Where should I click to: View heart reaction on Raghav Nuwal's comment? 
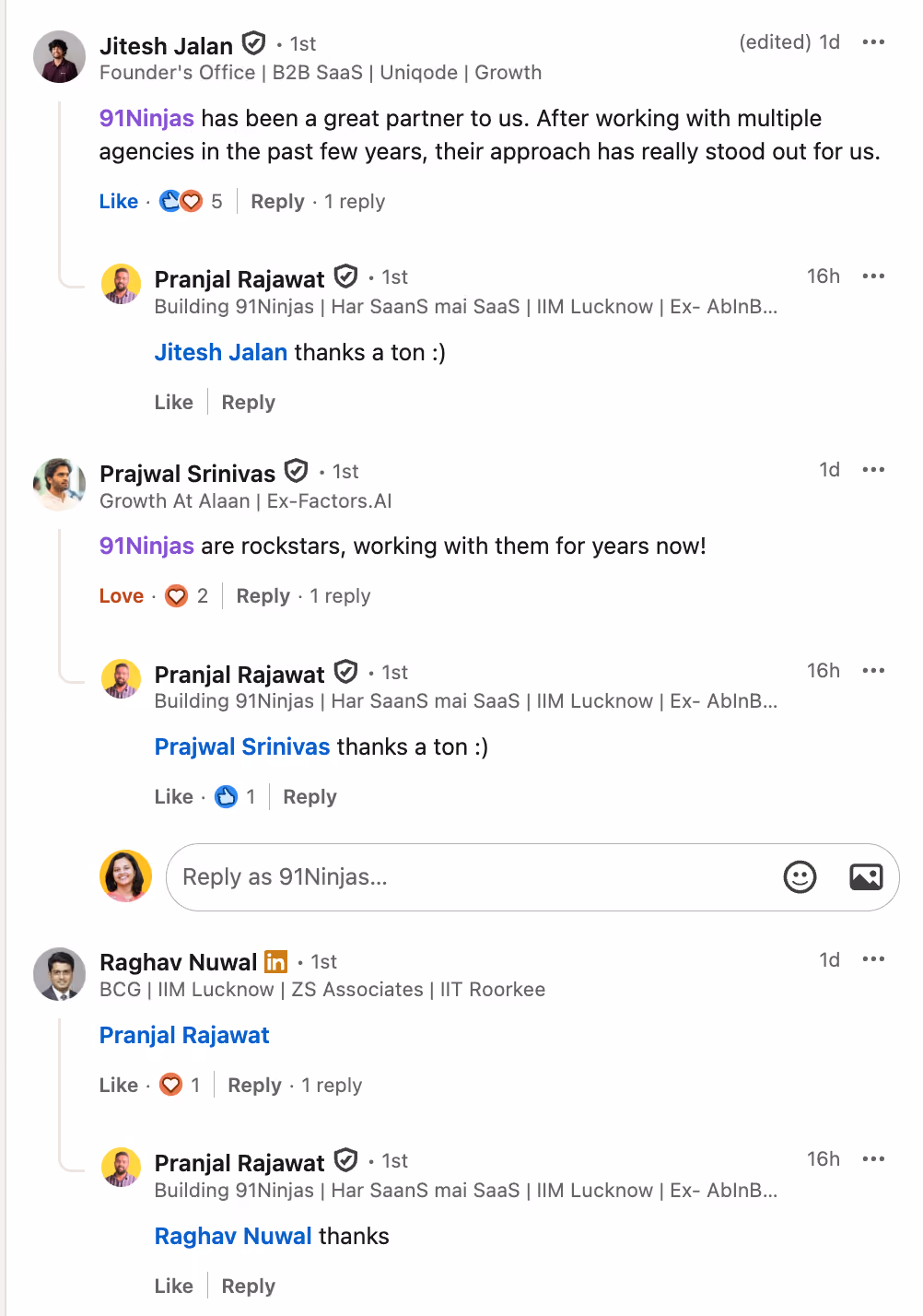(179, 1085)
